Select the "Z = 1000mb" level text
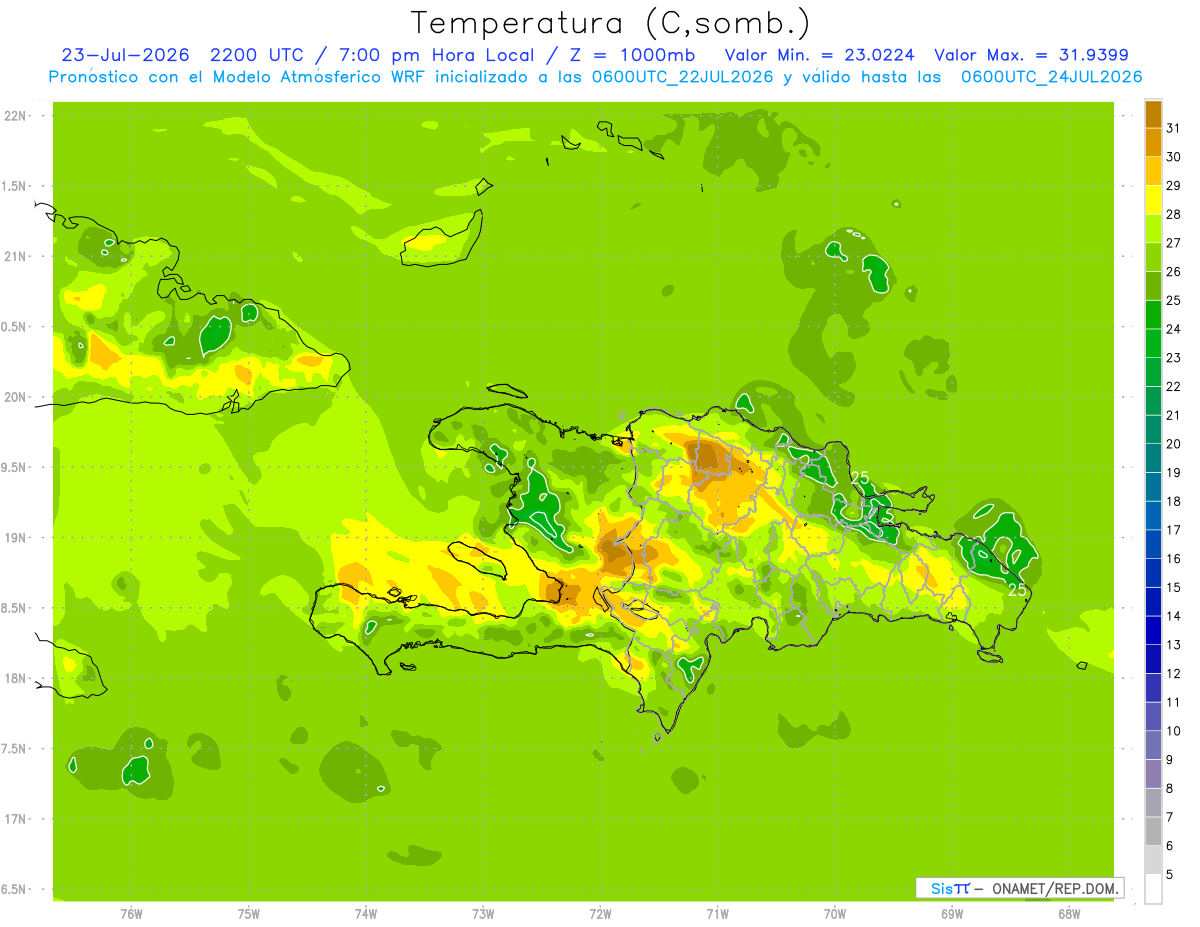1200x927 pixels. tap(631, 55)
